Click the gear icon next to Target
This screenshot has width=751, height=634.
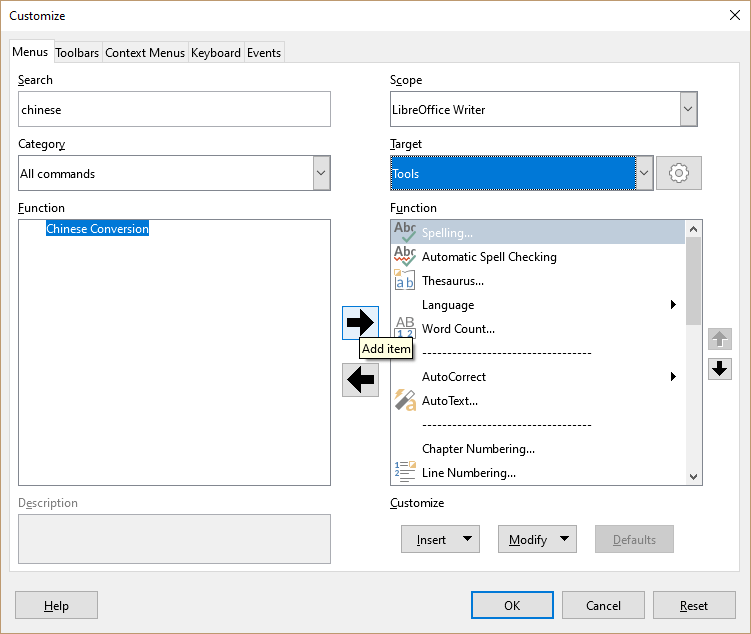679,173
